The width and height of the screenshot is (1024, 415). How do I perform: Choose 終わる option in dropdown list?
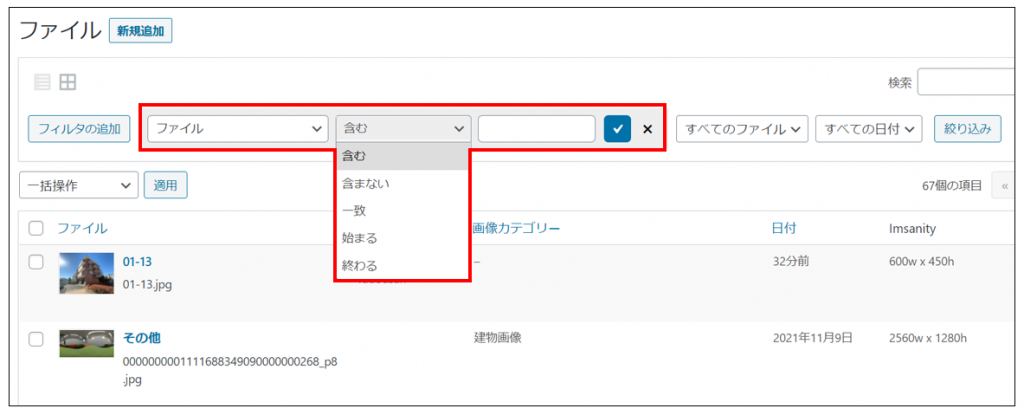(x=359, y=266)
